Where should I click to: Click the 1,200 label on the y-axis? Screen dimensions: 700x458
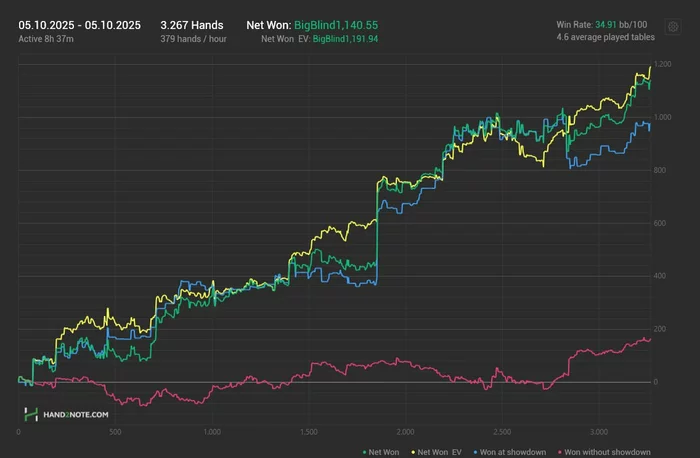click(x=664, y=65)
